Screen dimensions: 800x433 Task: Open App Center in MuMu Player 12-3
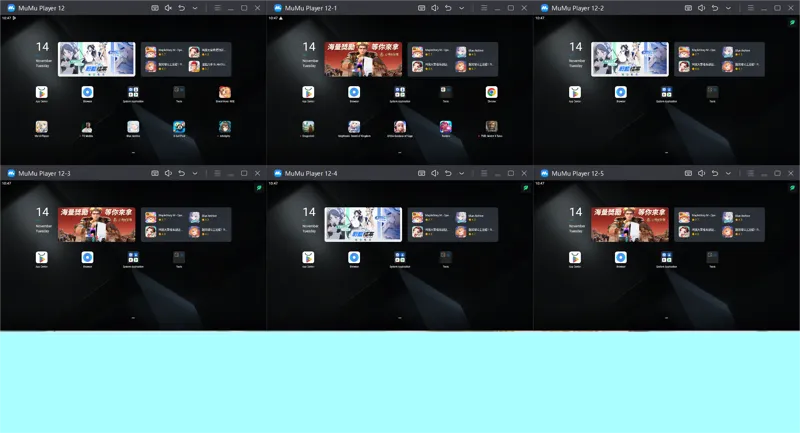point(41,258)
